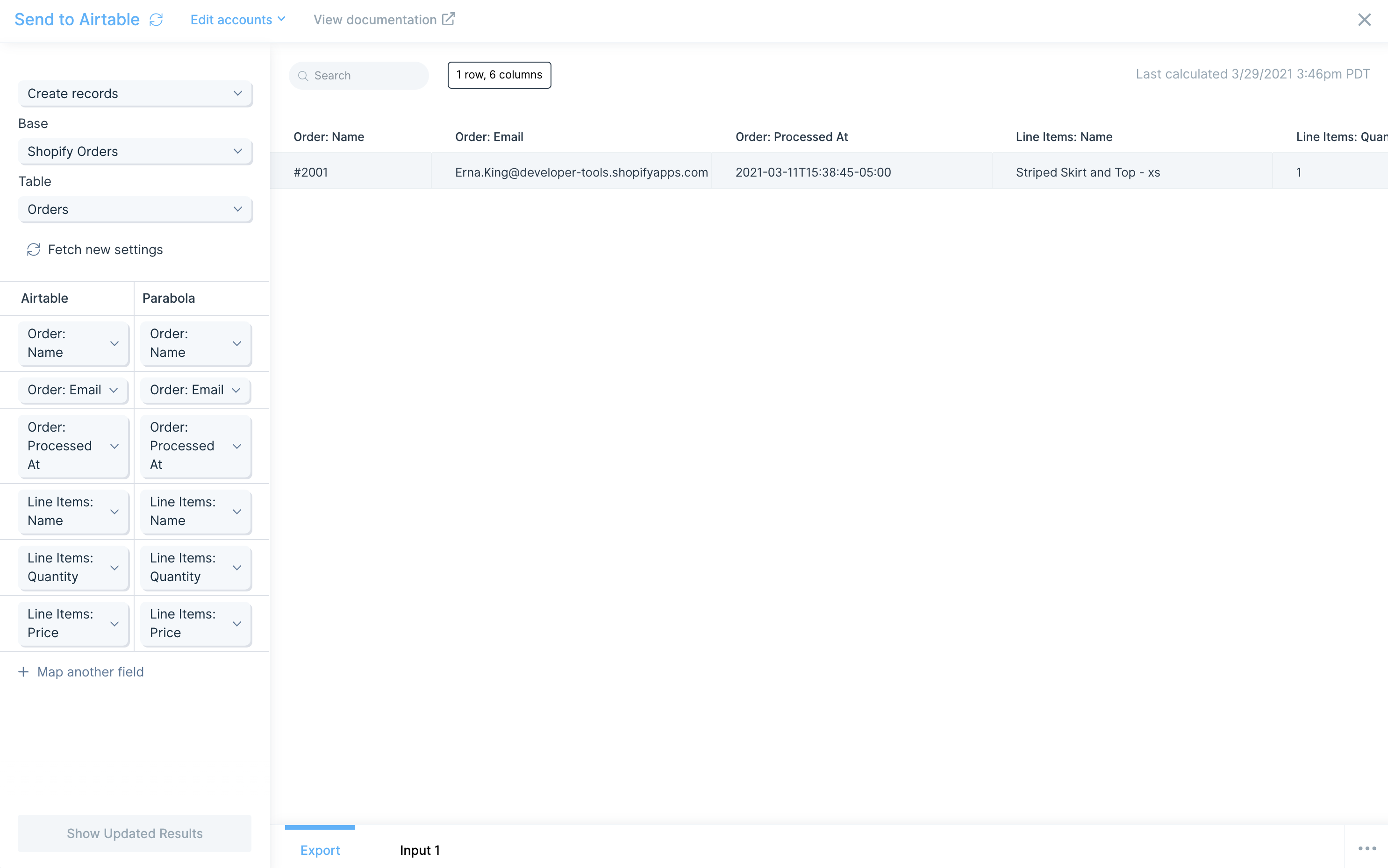Click the refresh icon next to Send to Airtable
The image size is (1388, 868).
click(156, 20)
